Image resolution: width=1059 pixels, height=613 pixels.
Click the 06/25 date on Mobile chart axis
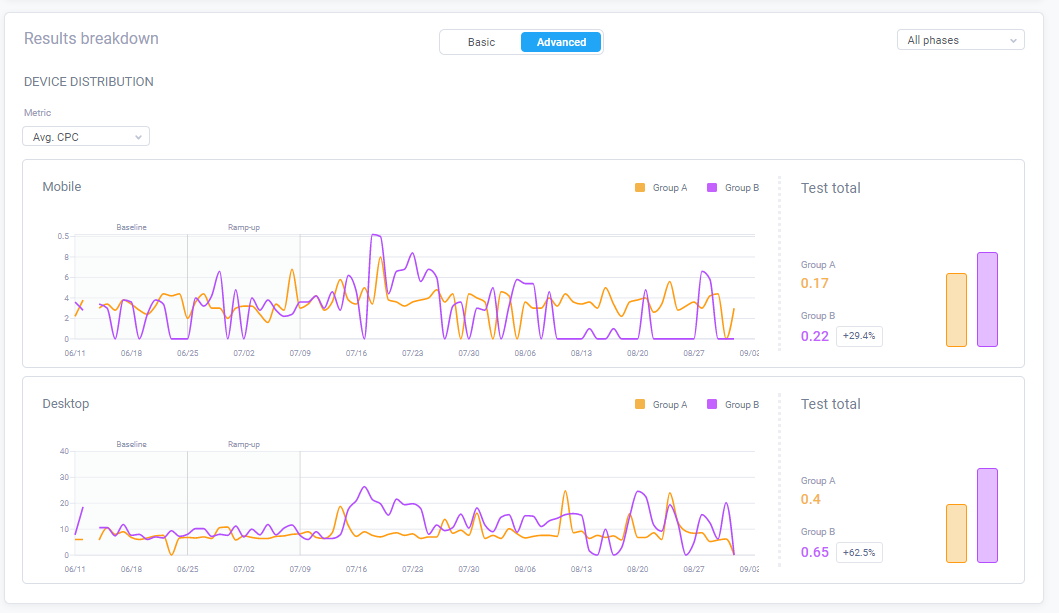188,353
